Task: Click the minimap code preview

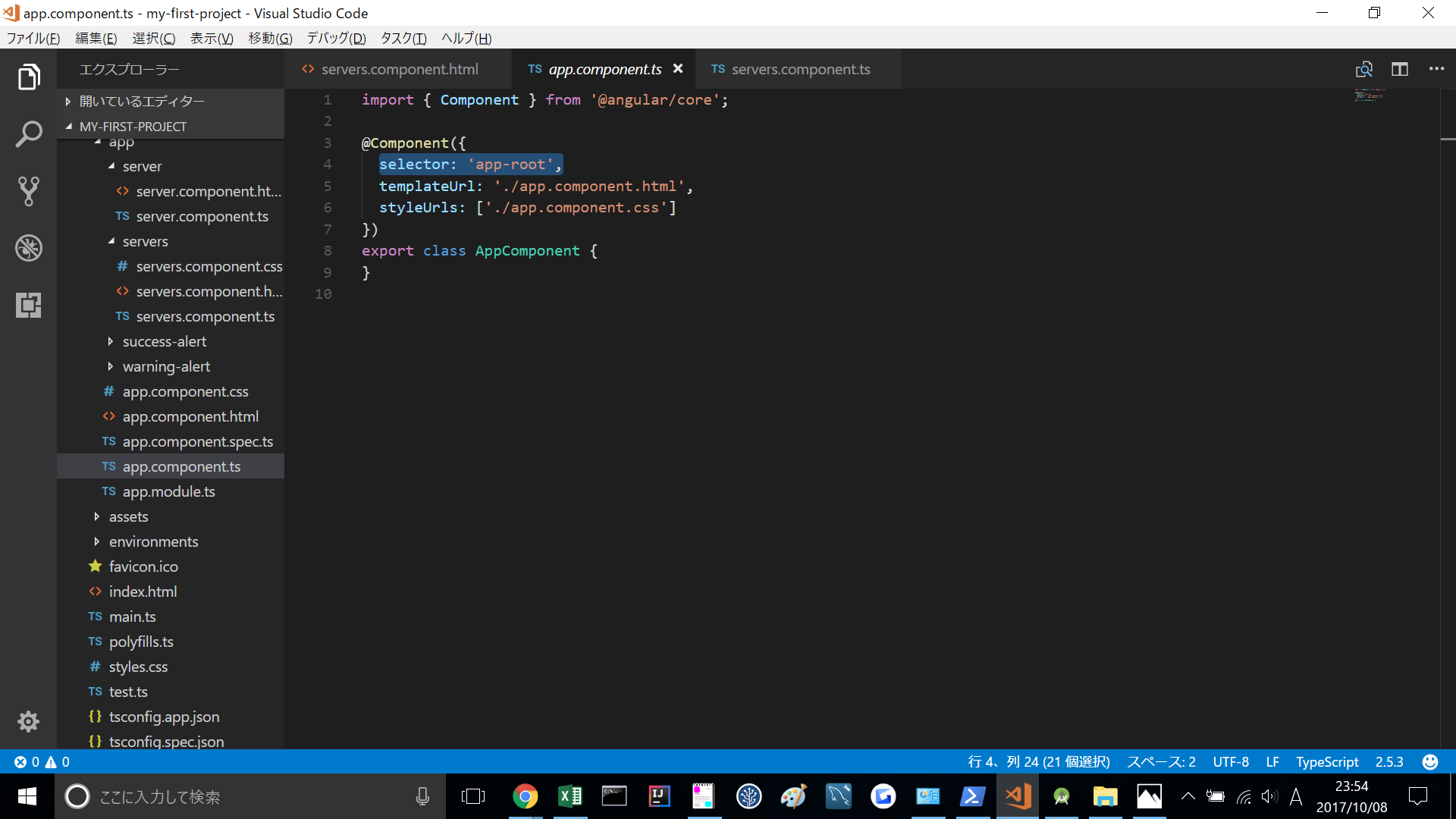Action: [1370, 95]
